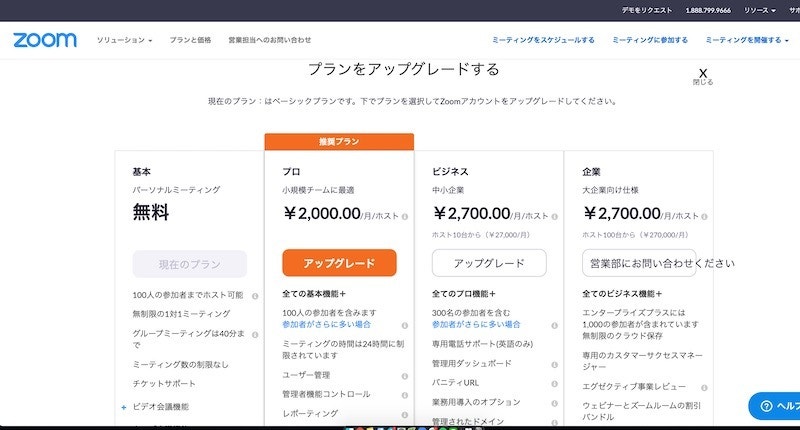Viewport: 800px width, 430px height.
Task: Click the Zoom logo
Action: [x=44, y=40]
